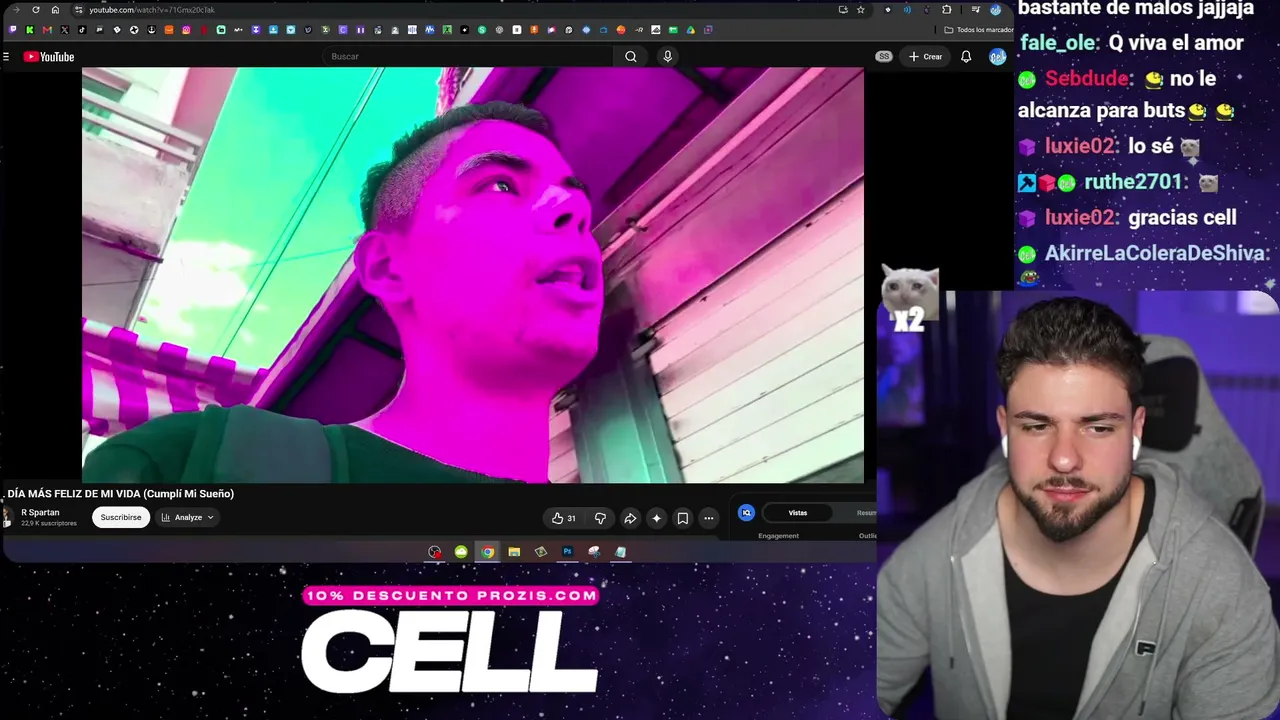Open the Gmail bookmark icon

tap(47, 30)
